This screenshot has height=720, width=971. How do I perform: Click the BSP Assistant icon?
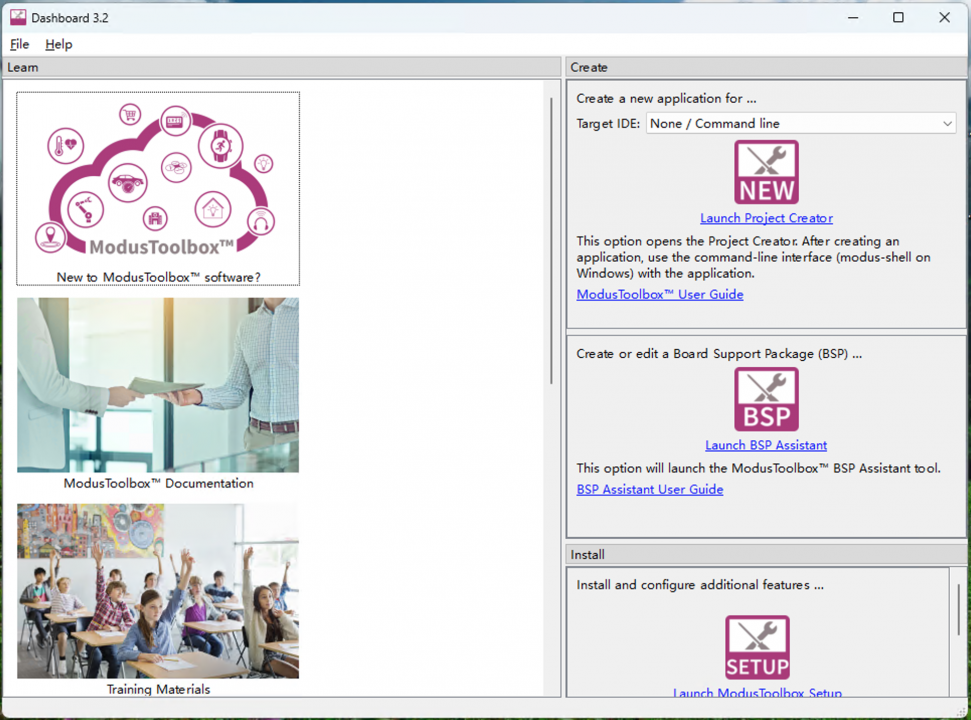[x=766, y=399]
